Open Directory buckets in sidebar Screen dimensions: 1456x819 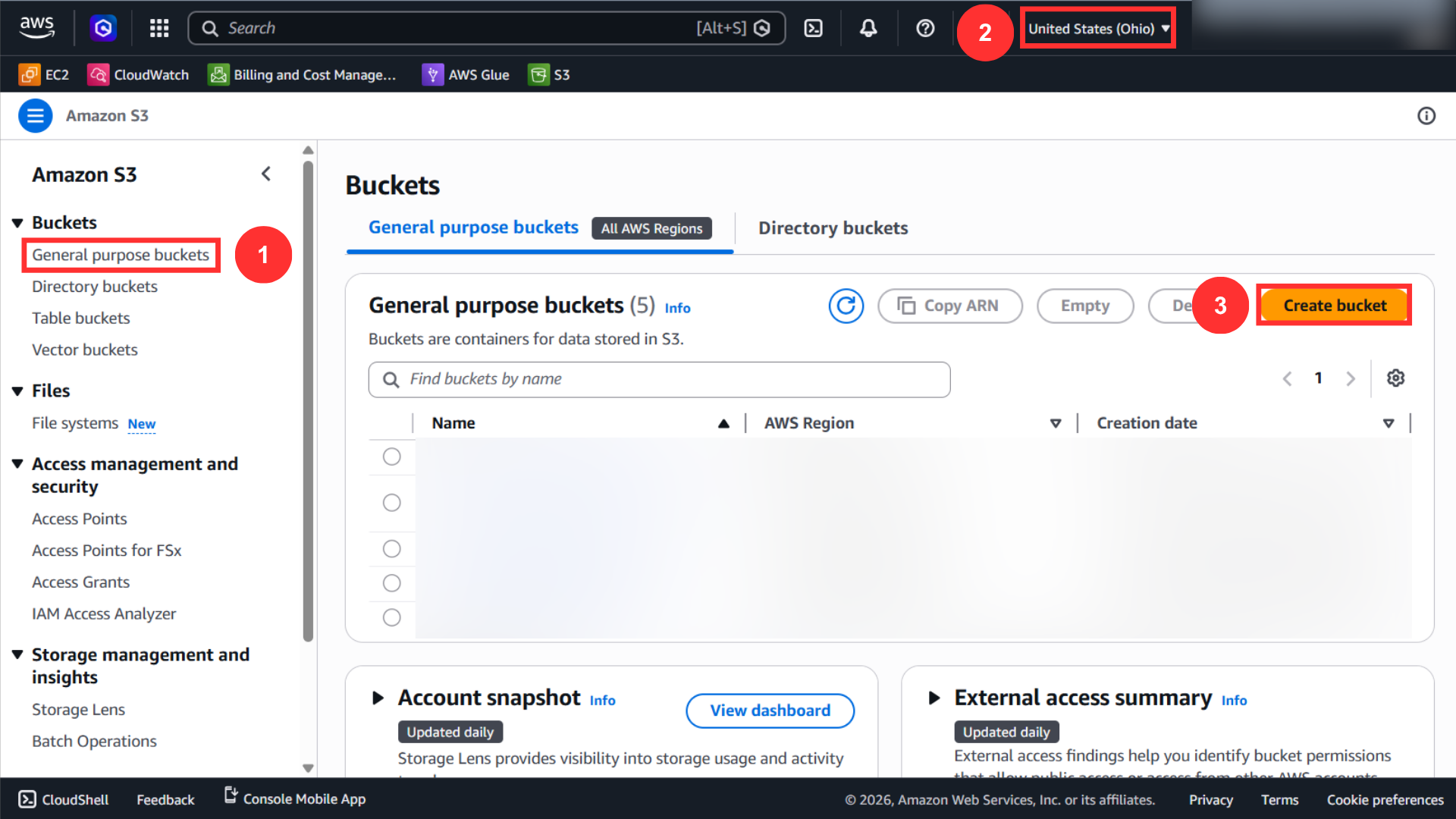(x=95, y=287)
